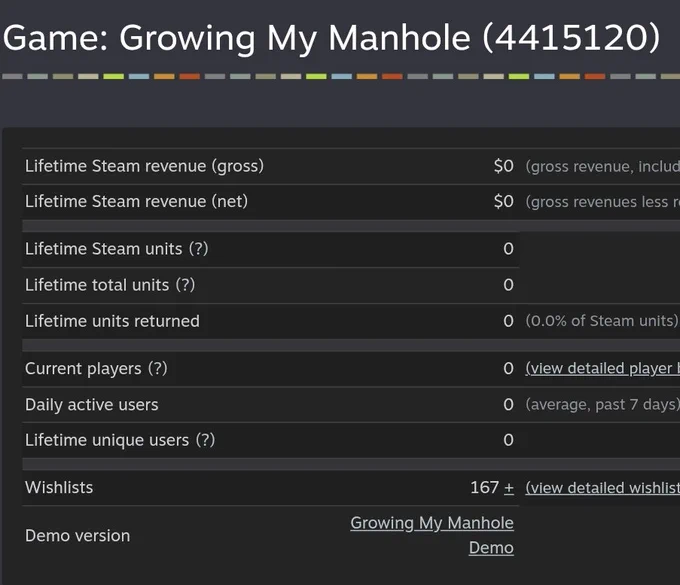Select the Lifetime total units value 0
680x585 pixels.
(x=509, y=285)
